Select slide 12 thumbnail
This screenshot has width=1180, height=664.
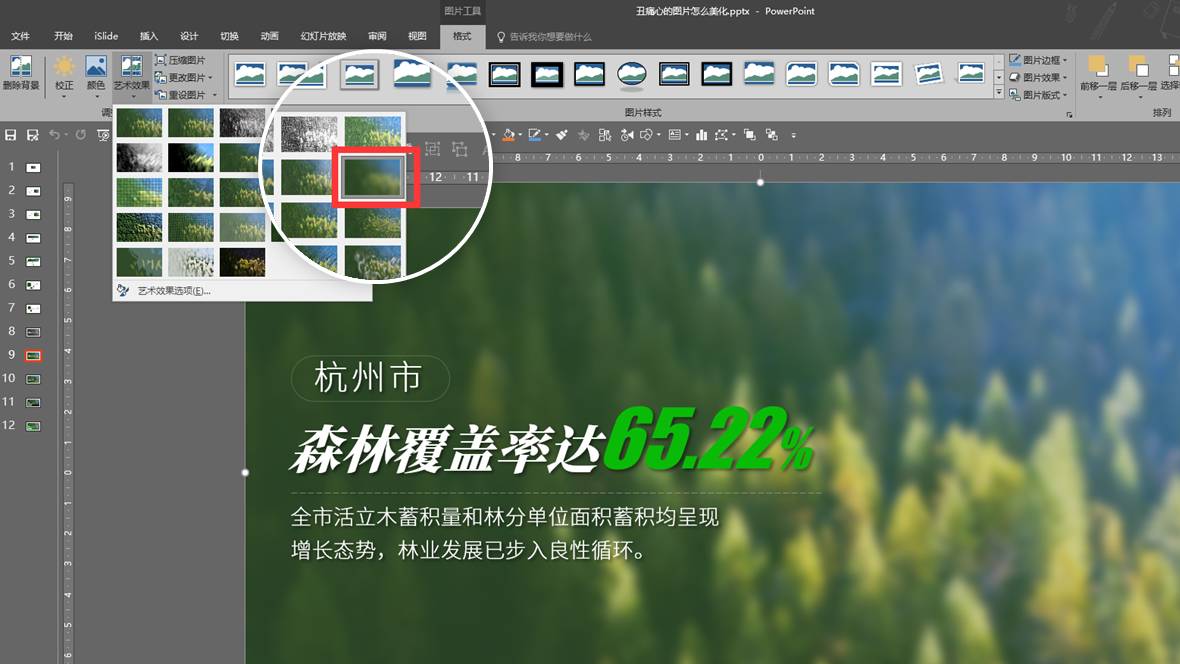[33, 426]
